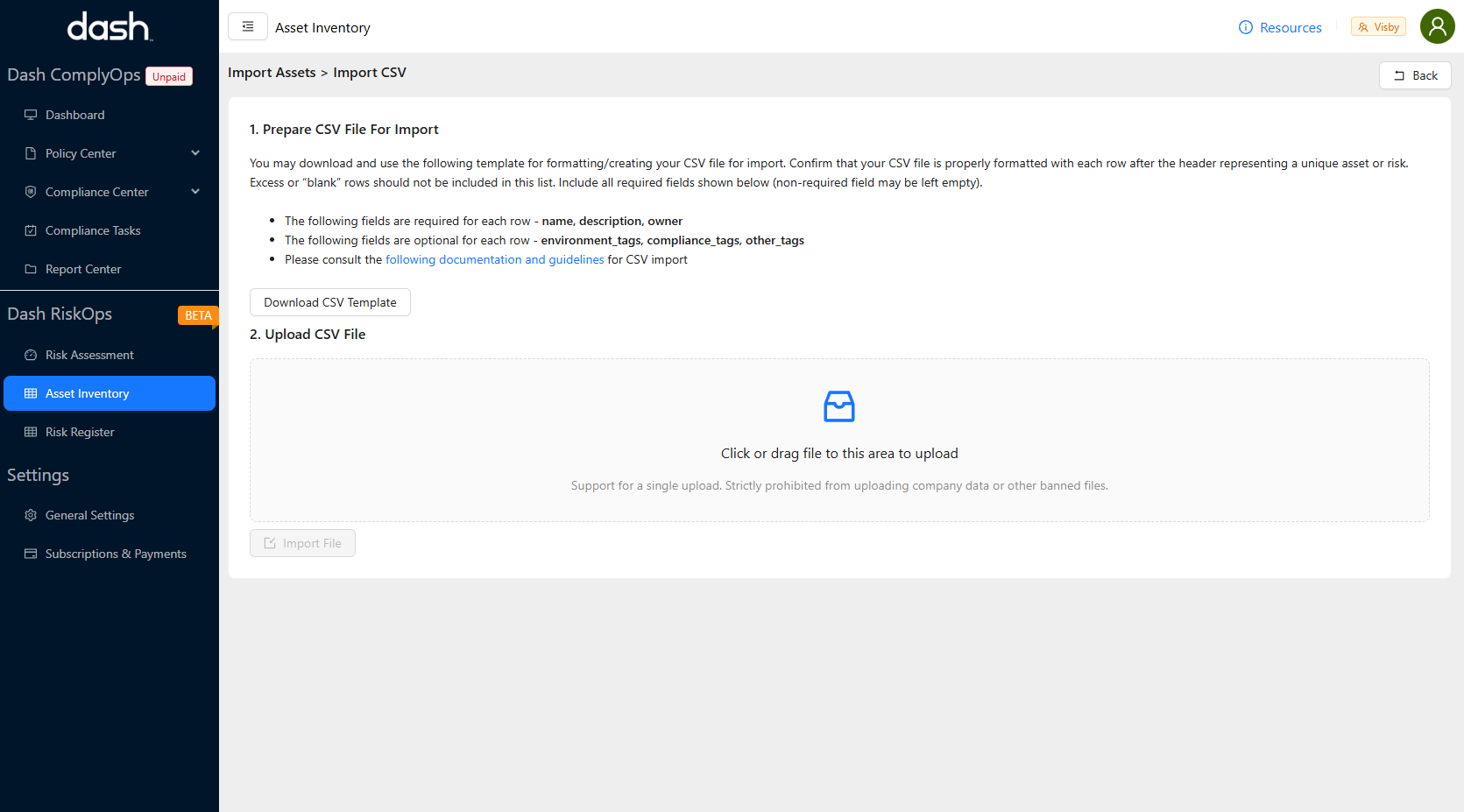
Task: Select the Risk Register grid icon
Action: coord(32,432)
